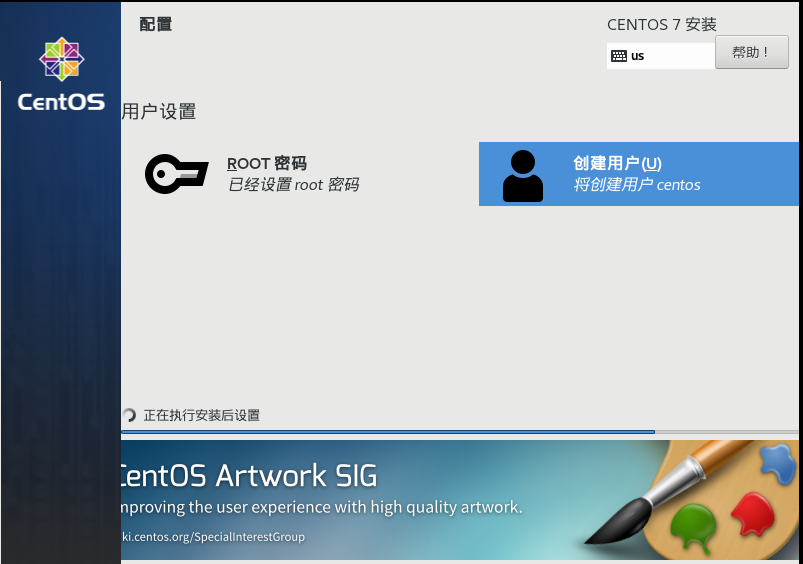The height and width of the screenshot is (564, 803).
Task: Click the 帮助! help button
Action: [x=751, y=52]
